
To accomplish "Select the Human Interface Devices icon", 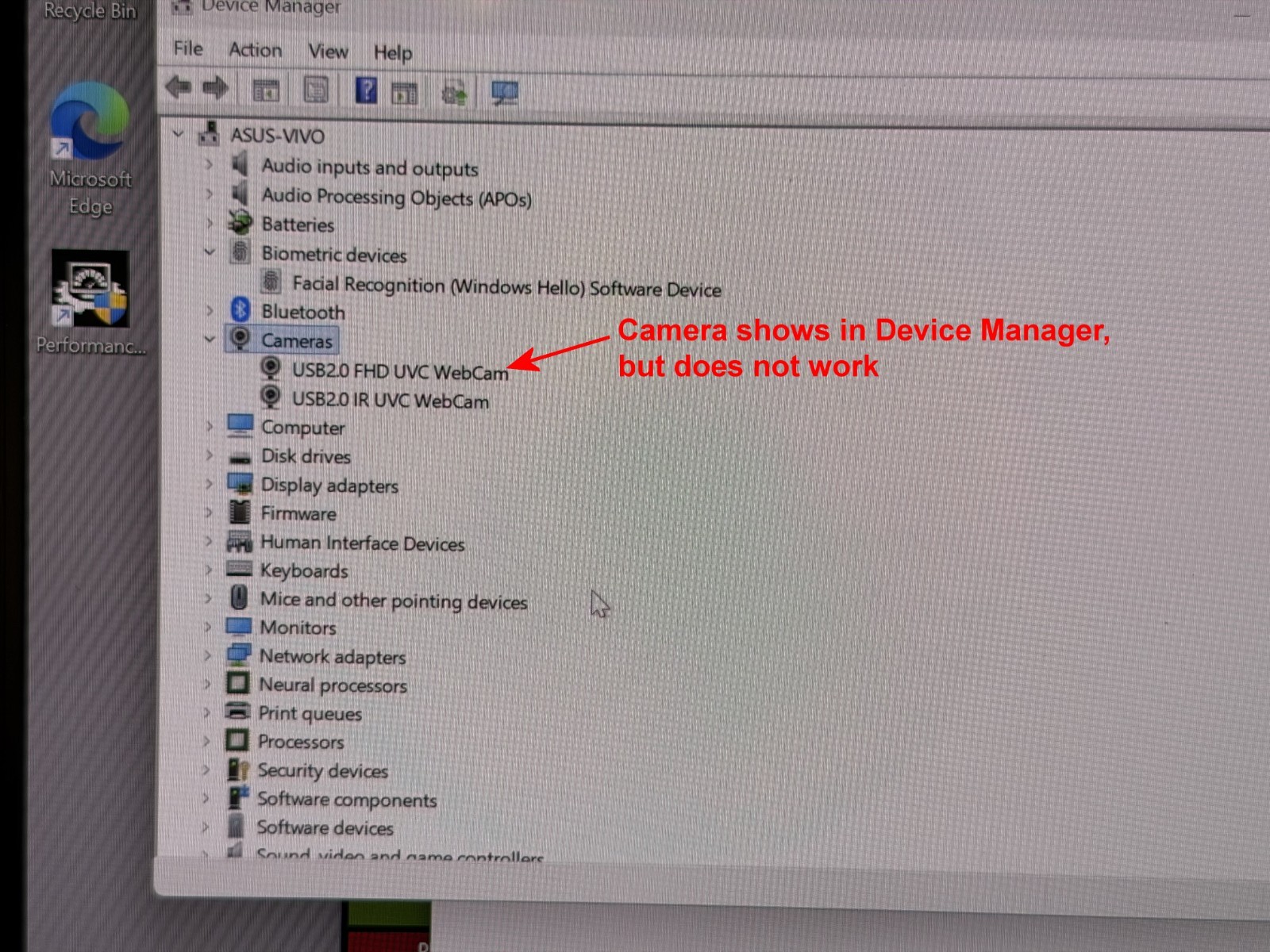I will [239, 543].
